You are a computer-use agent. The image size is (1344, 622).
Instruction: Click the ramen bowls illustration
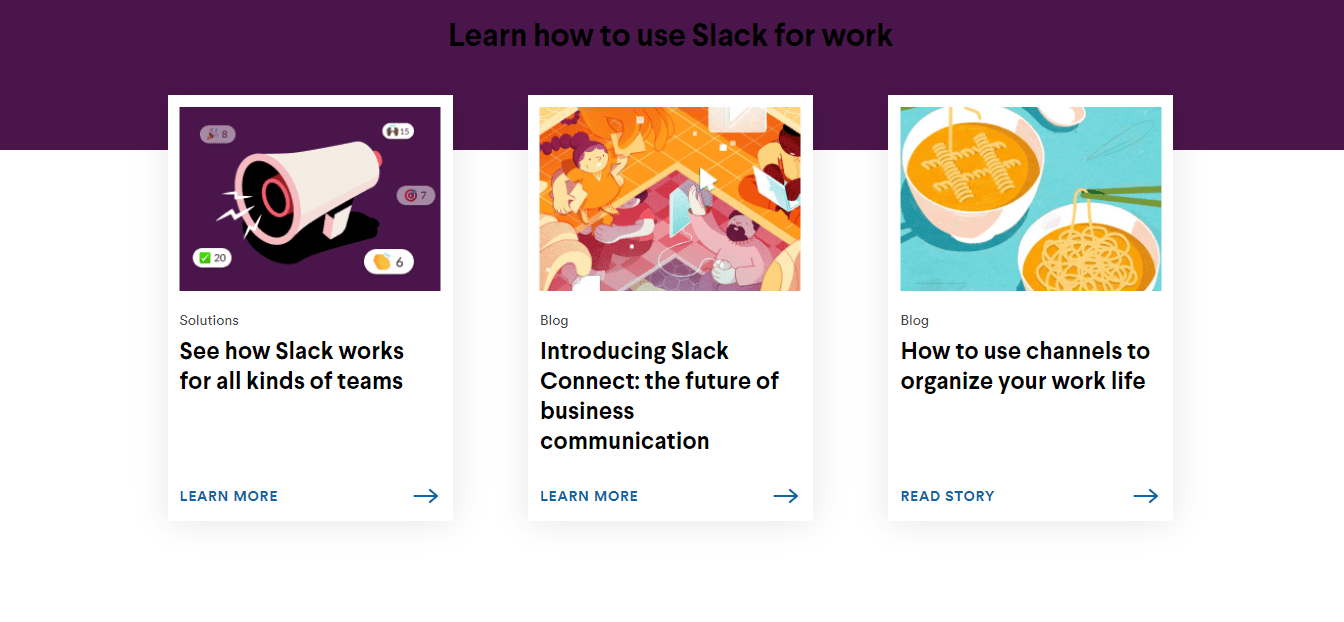click(x=1030, y=197)
